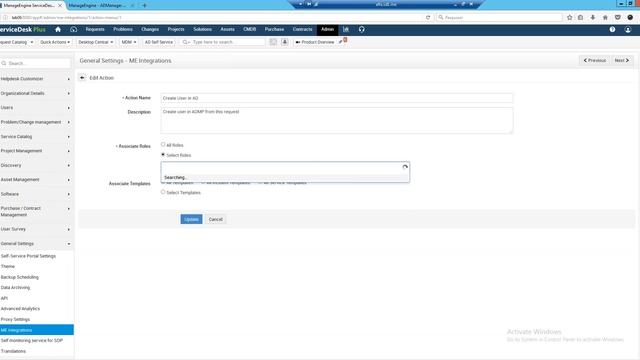This screenshot has width=640, height=360.
Task: Open the Assets menu
Action: pos(227,29)
